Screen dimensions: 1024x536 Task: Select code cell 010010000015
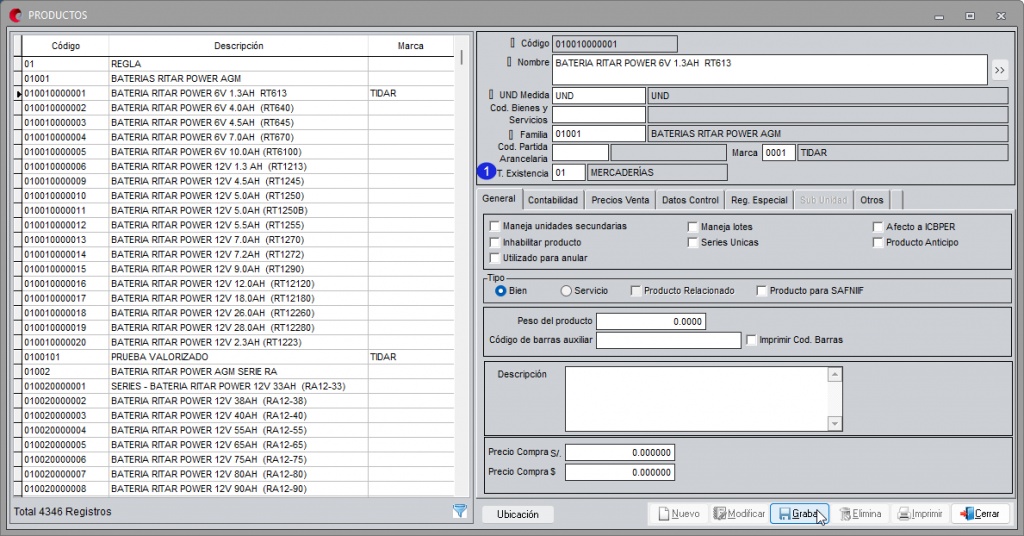[65, 269]
